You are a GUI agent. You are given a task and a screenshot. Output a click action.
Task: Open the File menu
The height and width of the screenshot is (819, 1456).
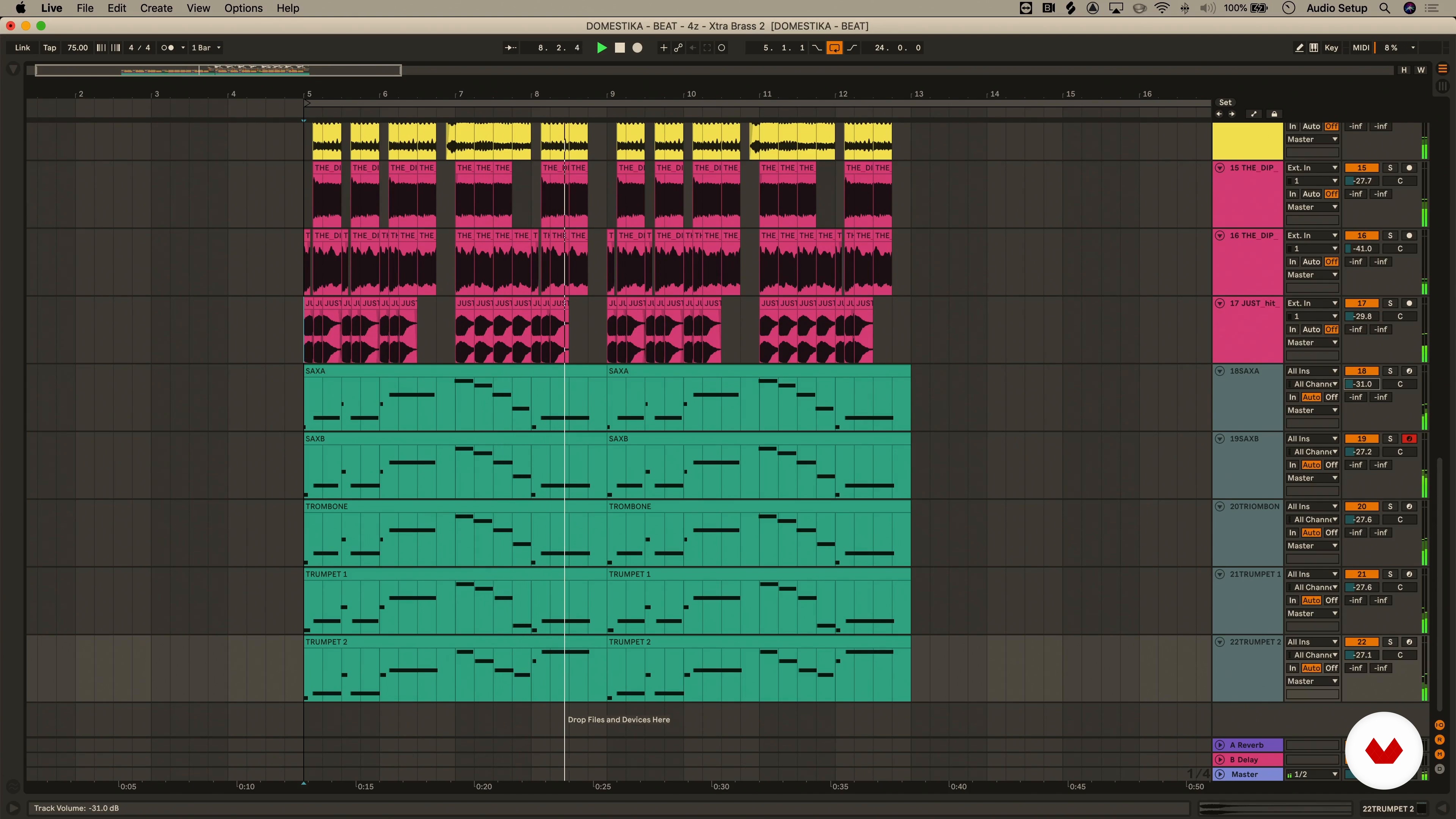click(85, 8)
